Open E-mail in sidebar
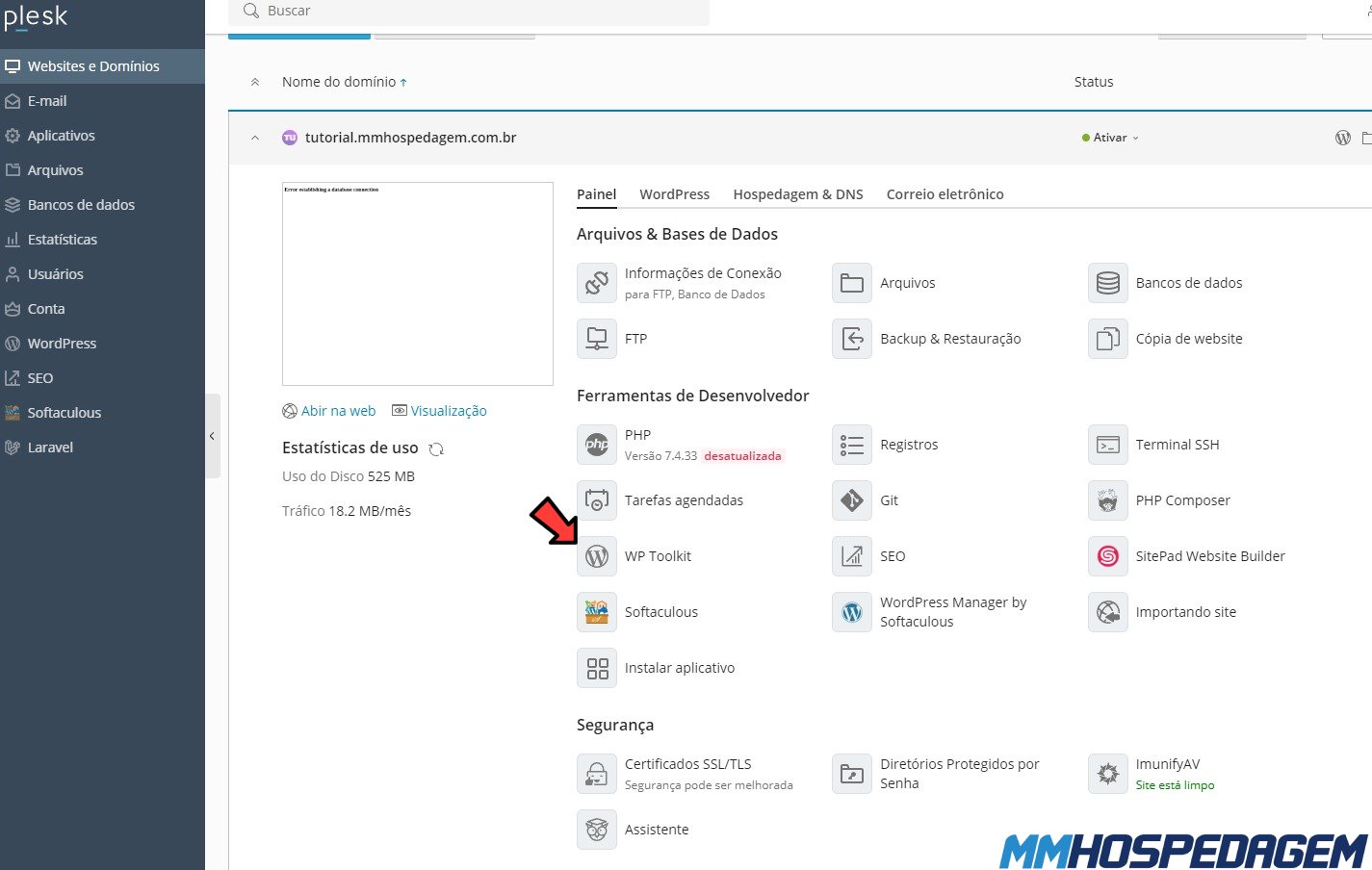The height and width of the screenshot is (870, 1372). pyautogui.click(x=102, y=101)
